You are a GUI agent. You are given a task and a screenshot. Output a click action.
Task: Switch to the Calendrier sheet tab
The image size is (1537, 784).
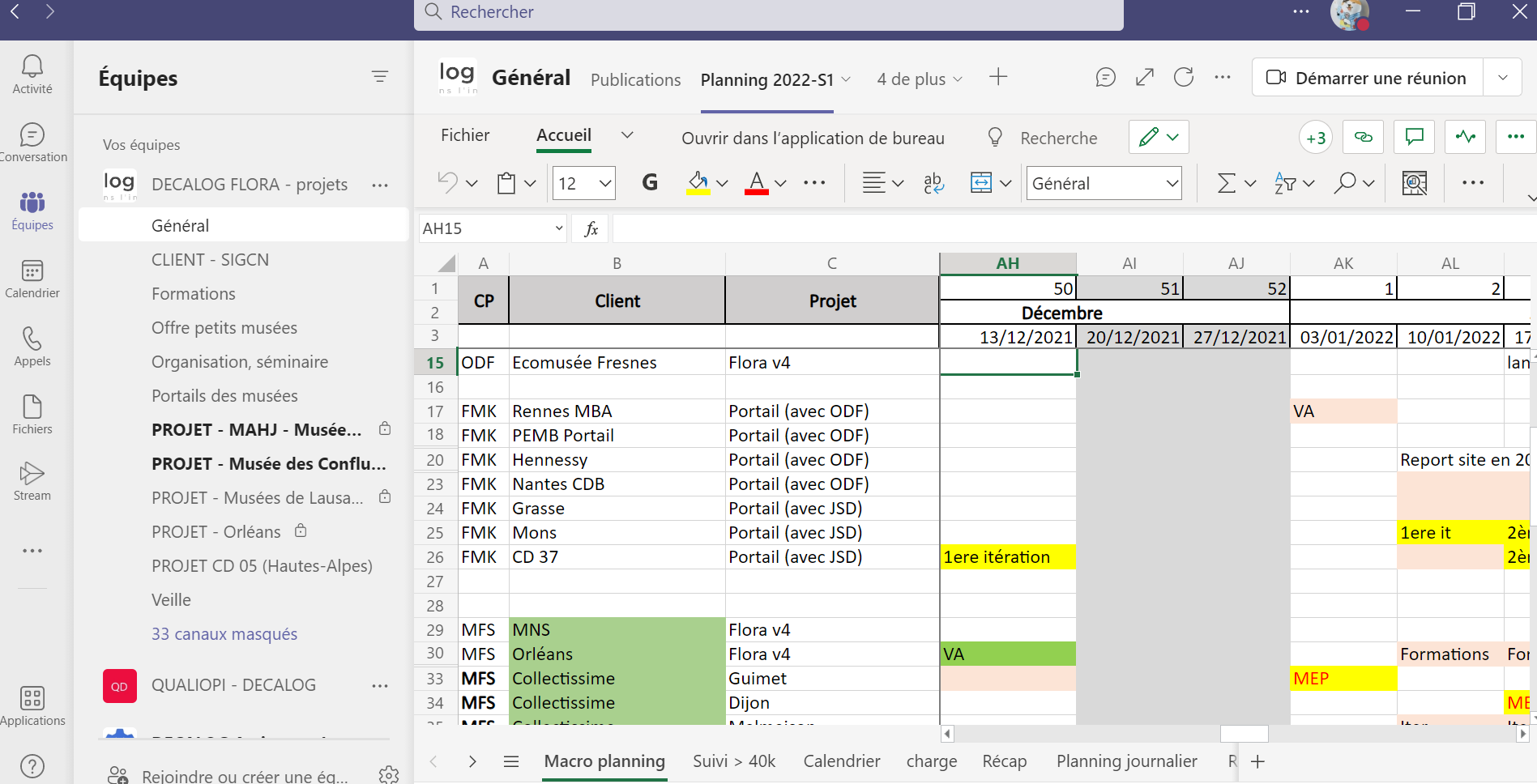[842, 761]
